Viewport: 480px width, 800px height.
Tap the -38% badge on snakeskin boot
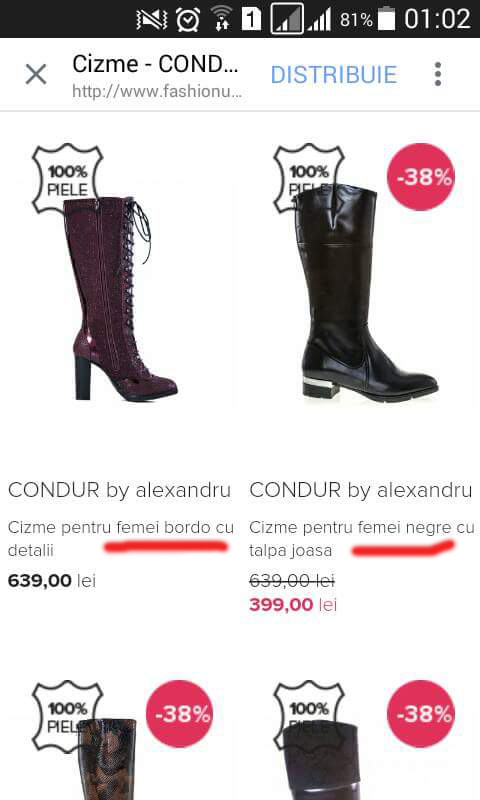click(x=179, y=714)
